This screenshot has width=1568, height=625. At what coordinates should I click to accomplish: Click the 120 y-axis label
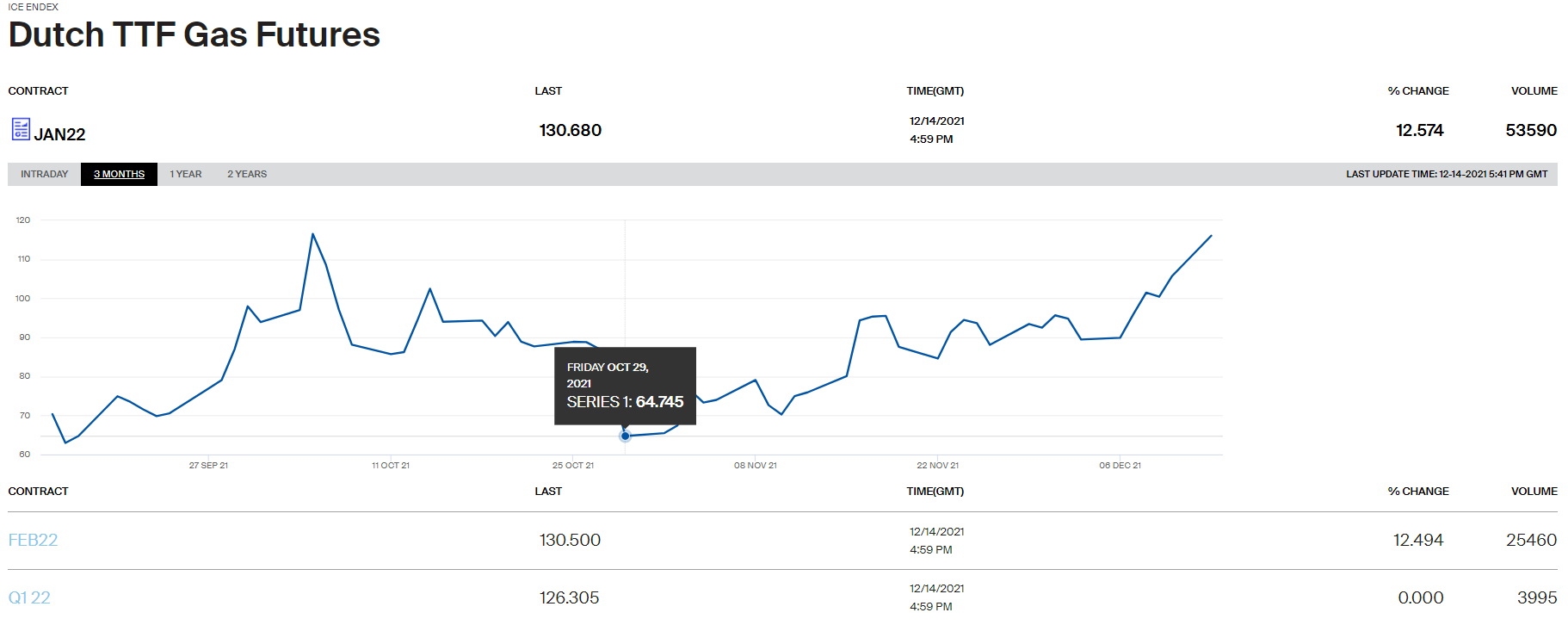point(23,220)
